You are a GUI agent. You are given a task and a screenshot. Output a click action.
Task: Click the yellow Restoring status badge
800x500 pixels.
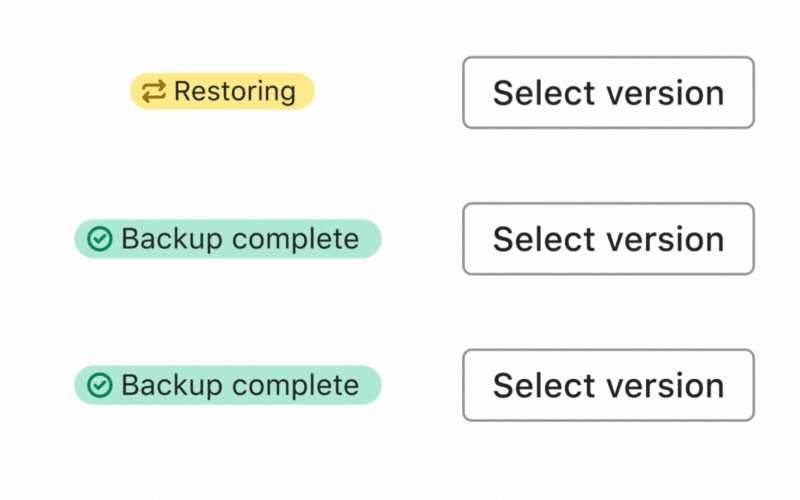222,92
